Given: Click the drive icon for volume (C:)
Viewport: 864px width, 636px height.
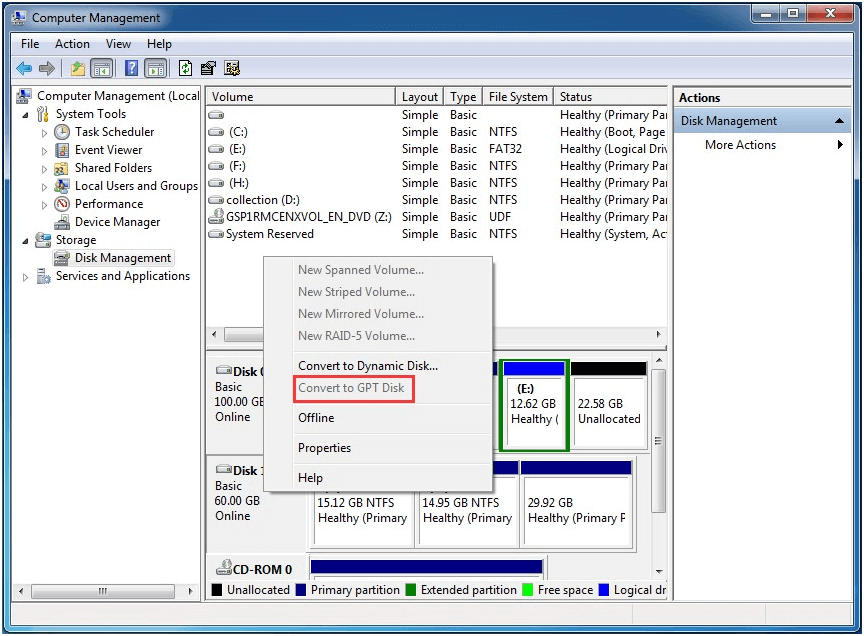Looking at the screenshot, I should 216,132.
